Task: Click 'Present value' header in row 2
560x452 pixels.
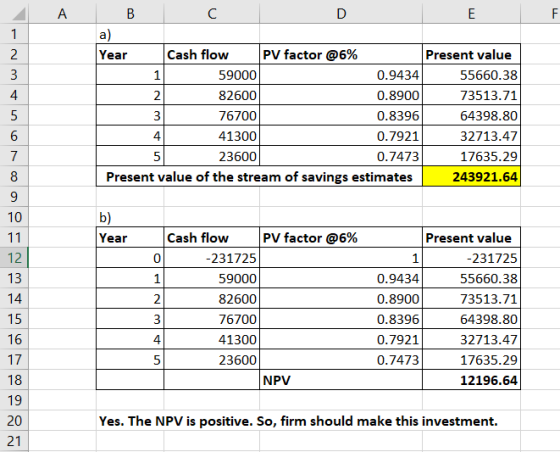Action: [x=471, y=55]
